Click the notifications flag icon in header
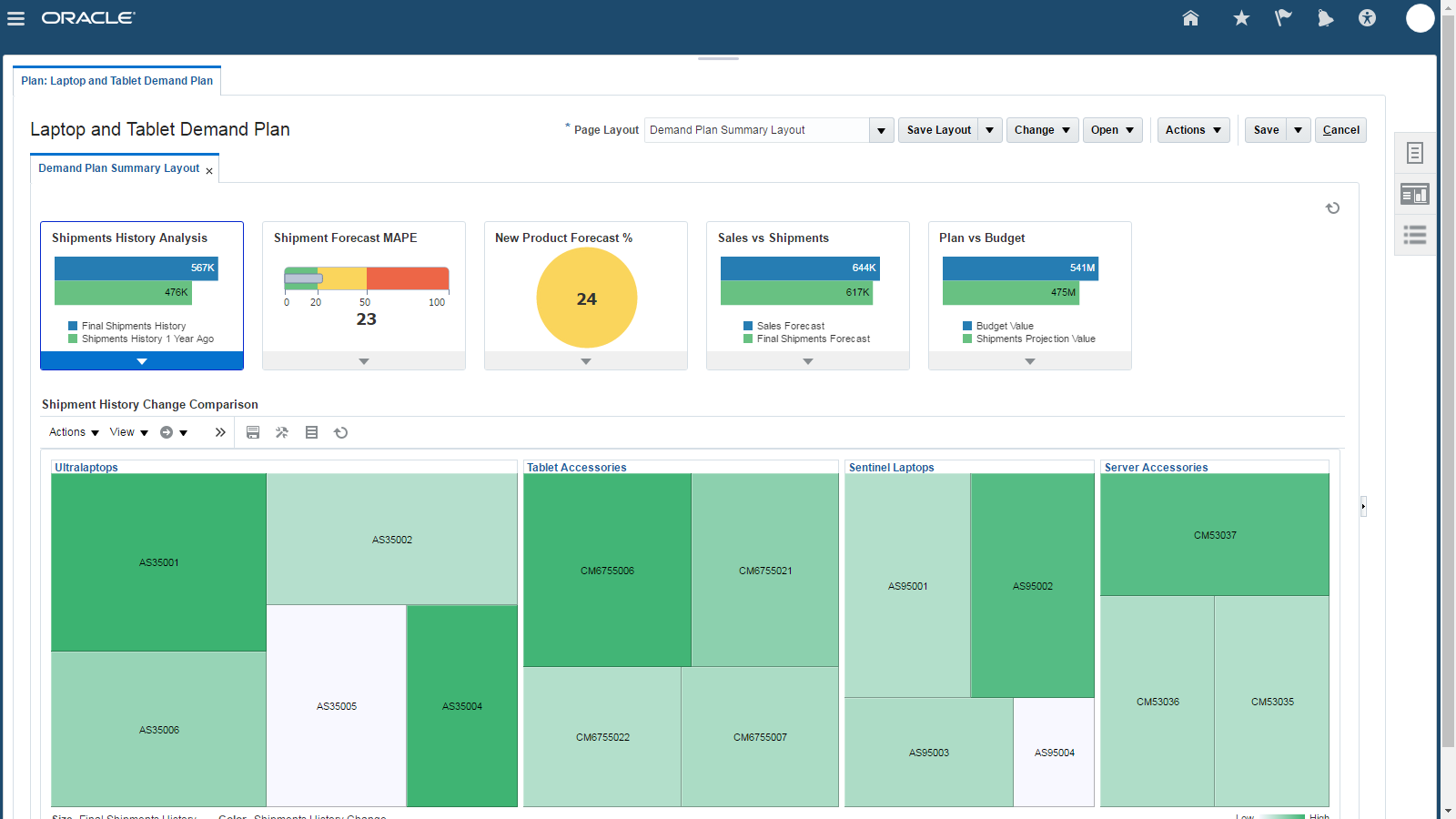The image size is (1456, 819). [1283, 18]
